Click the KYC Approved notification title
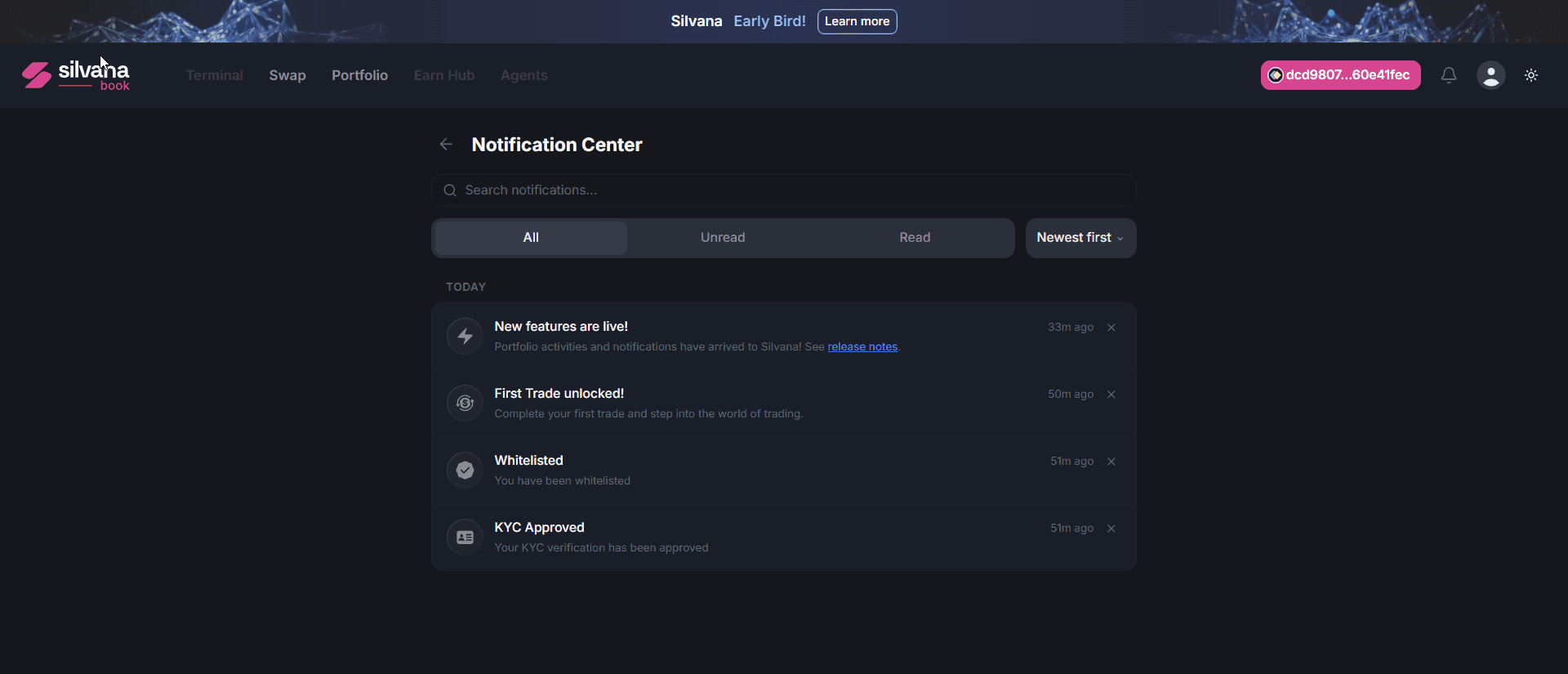This screenshot has height=674, width=1568. click(x=540, y=528)
